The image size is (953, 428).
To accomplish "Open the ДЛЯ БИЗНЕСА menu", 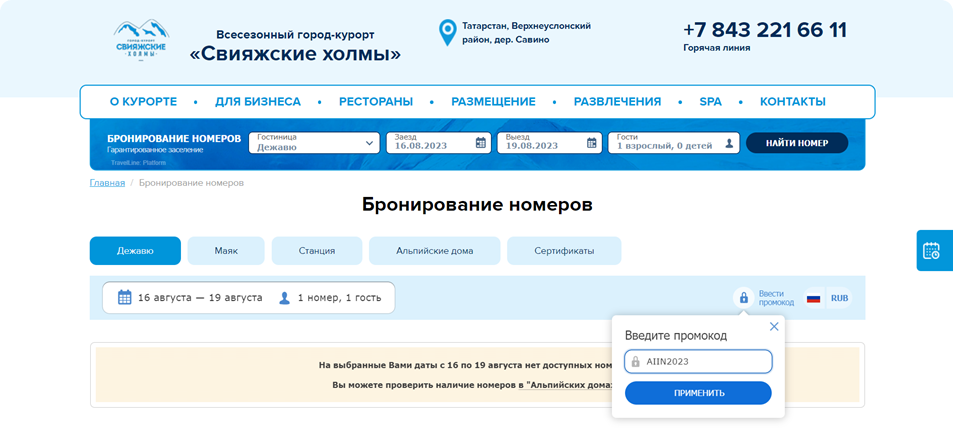I will pos(258,102).
